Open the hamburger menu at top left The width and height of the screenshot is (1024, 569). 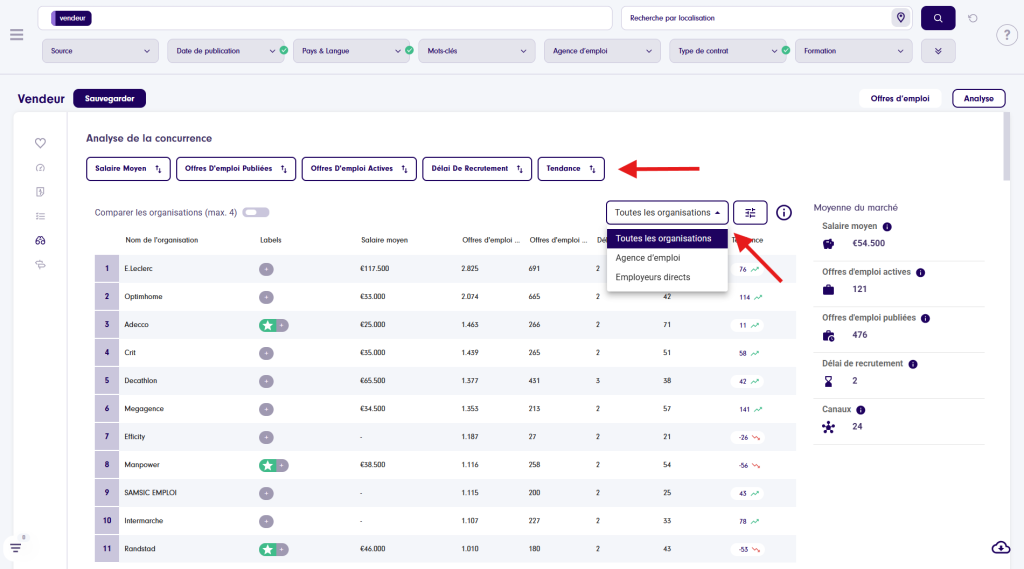pos(16,35)
